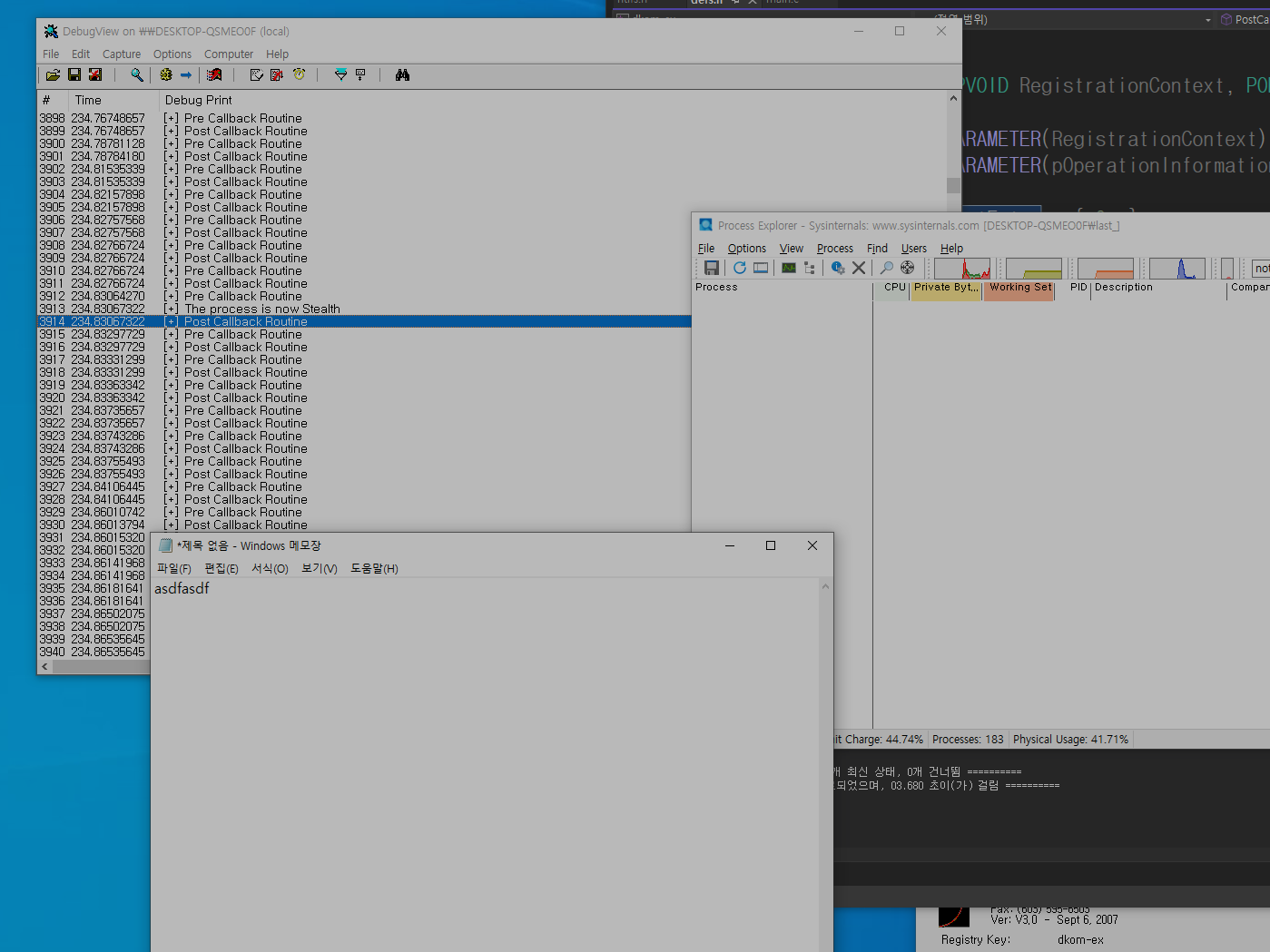Click DebugView vertical scrollbar up arrow

click(953, 98)
